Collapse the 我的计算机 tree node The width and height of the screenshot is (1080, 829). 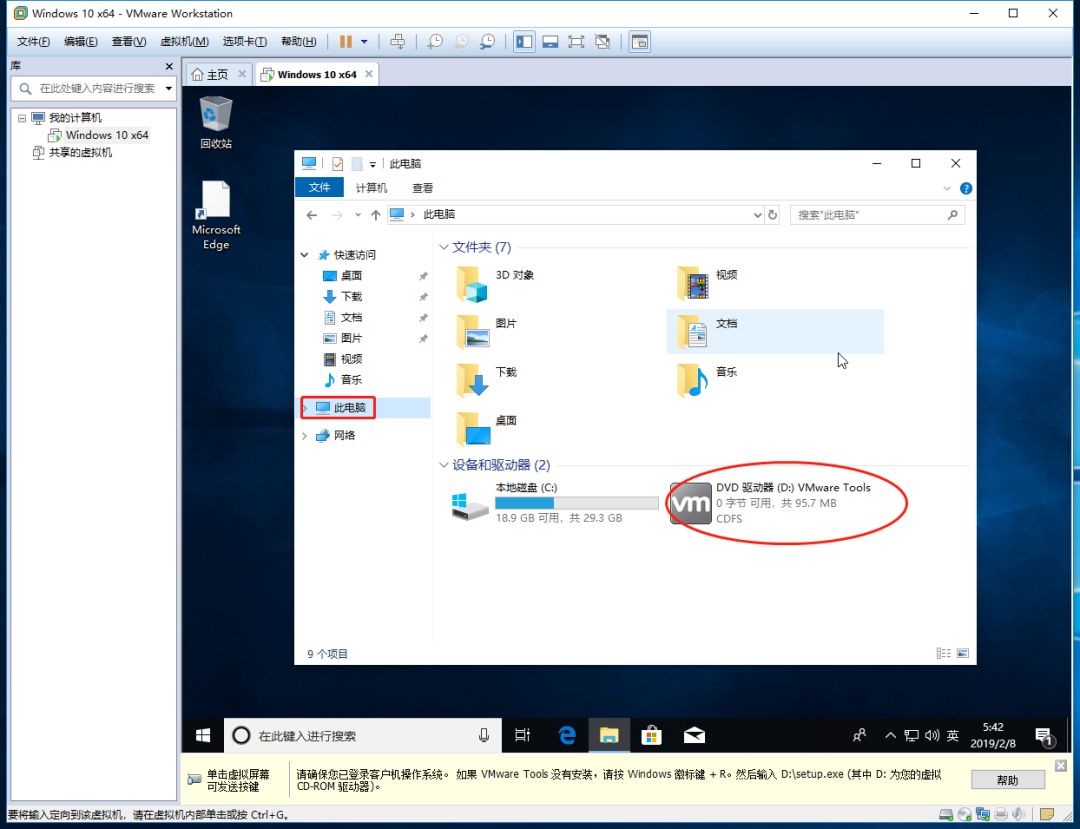coord(22,118)
